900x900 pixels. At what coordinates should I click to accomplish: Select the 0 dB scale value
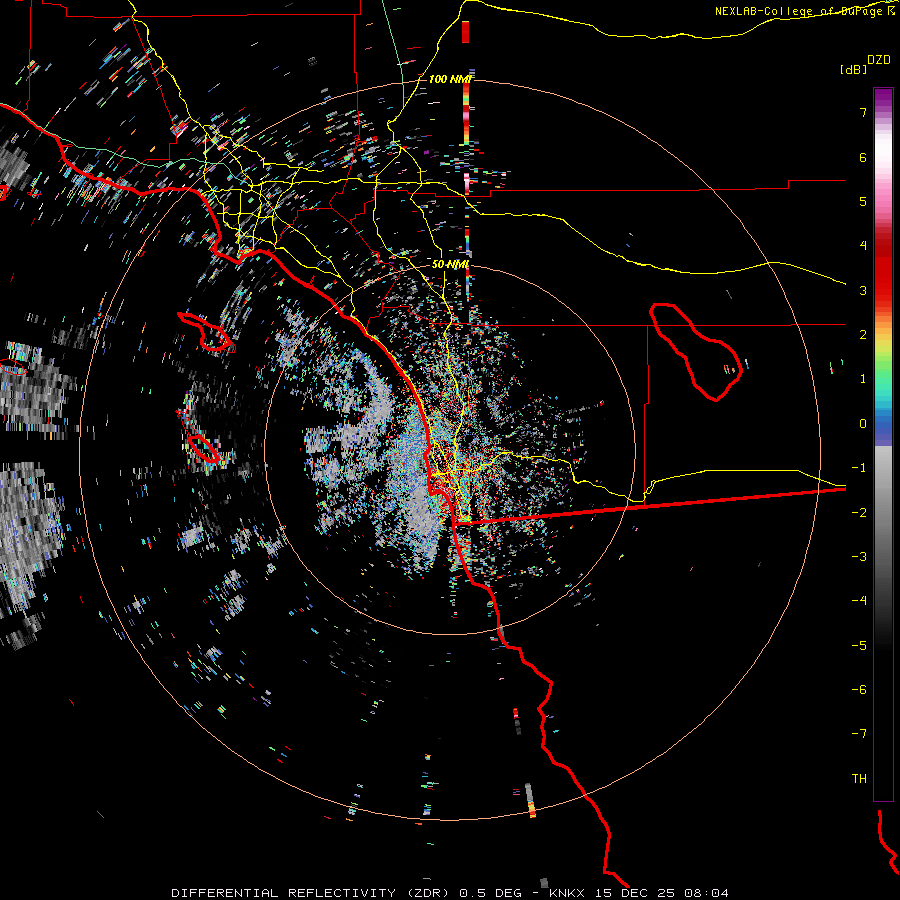pos(863,424)
